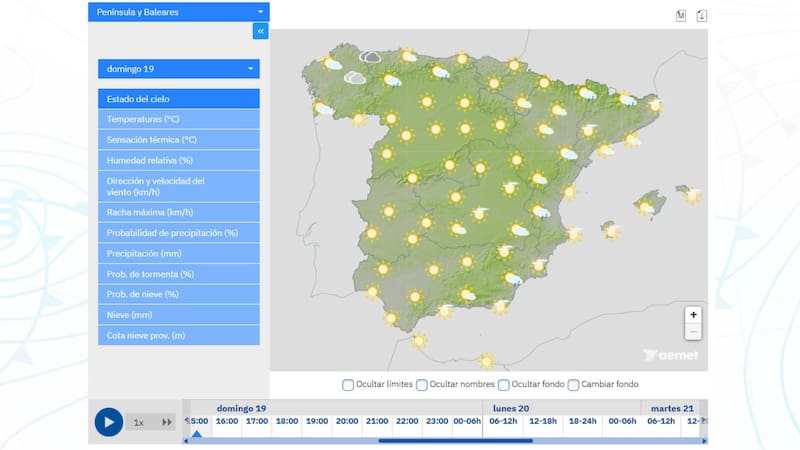Click the Ceuta sun icon on map
The width and height of the screenshot is (800, 450).
419,340
